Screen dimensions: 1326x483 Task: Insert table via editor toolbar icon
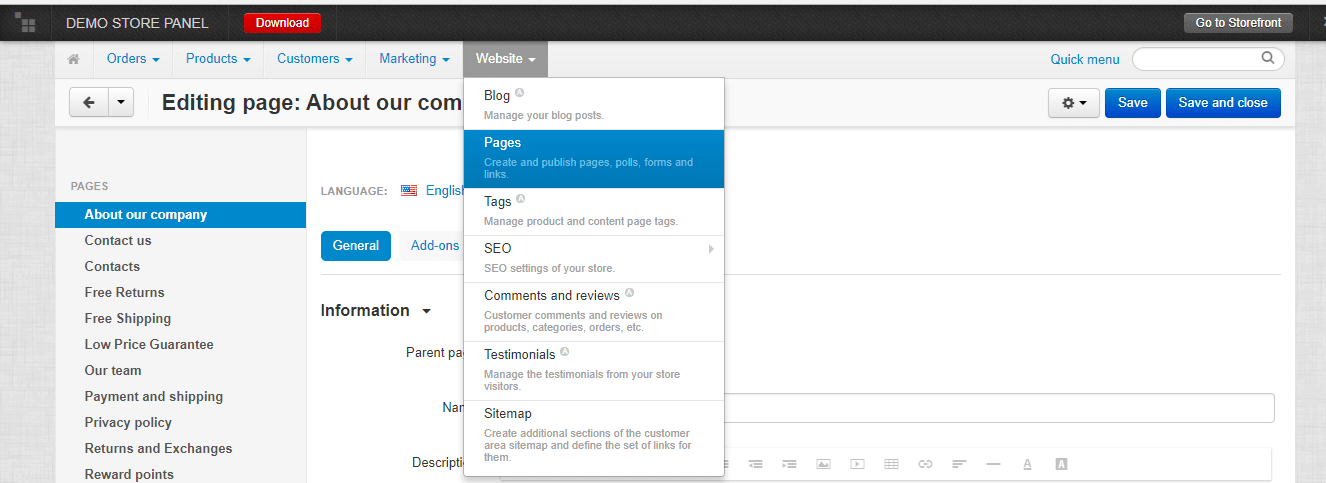click(891, 464)
